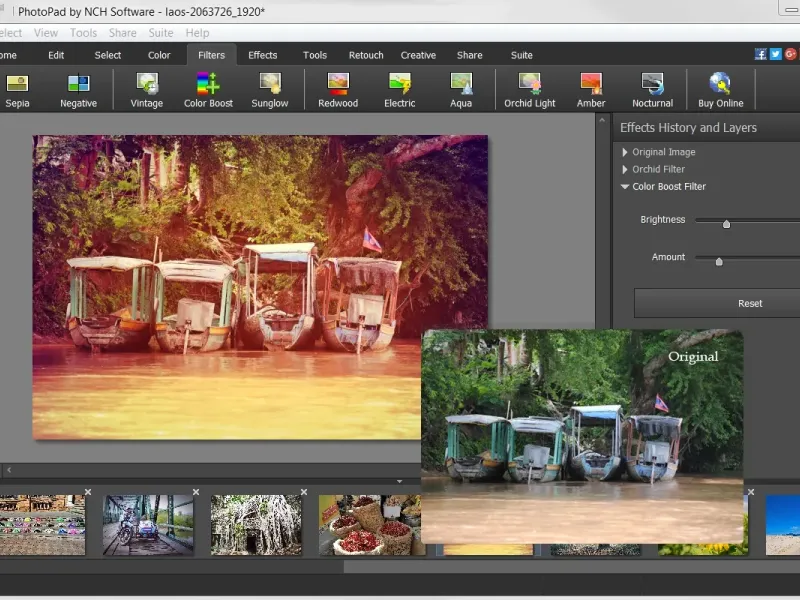
Task: Expand the Original Image layer
Action: click(624, 152)
